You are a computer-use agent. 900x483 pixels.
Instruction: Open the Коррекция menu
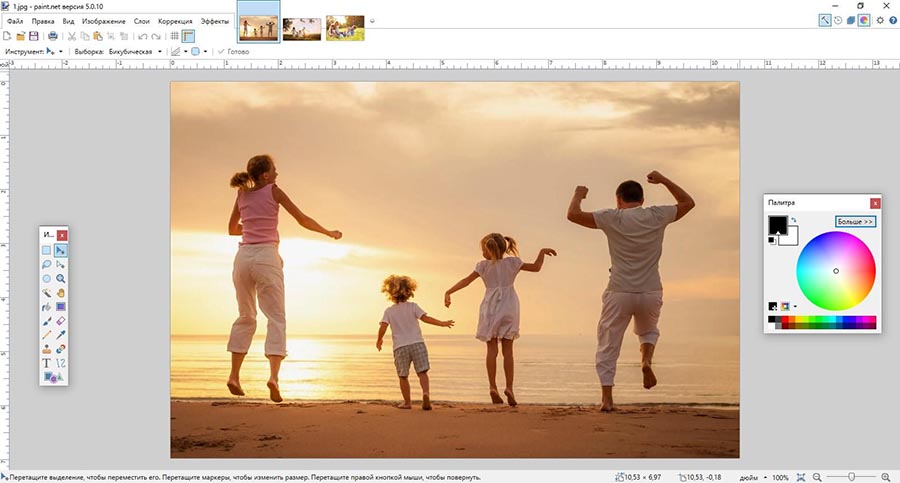coord(175,20)
